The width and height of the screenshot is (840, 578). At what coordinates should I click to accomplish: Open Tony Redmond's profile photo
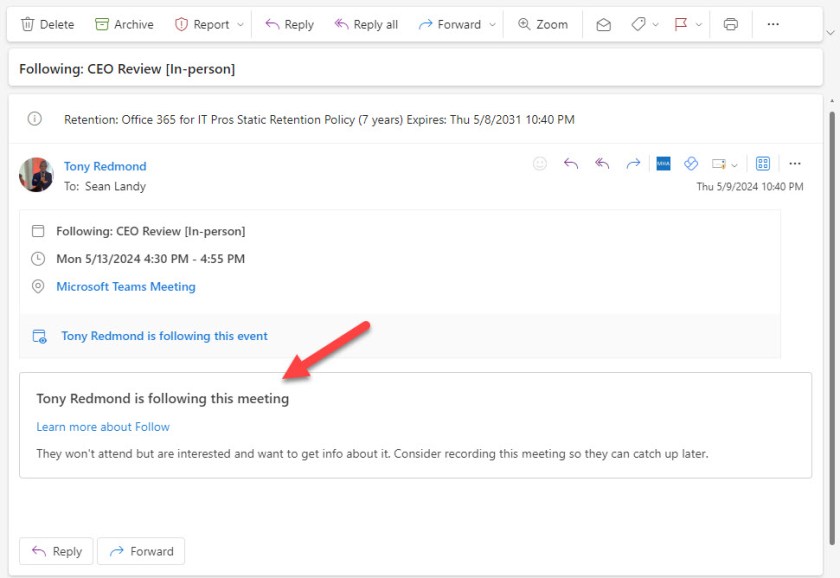[x=36, y=175]
